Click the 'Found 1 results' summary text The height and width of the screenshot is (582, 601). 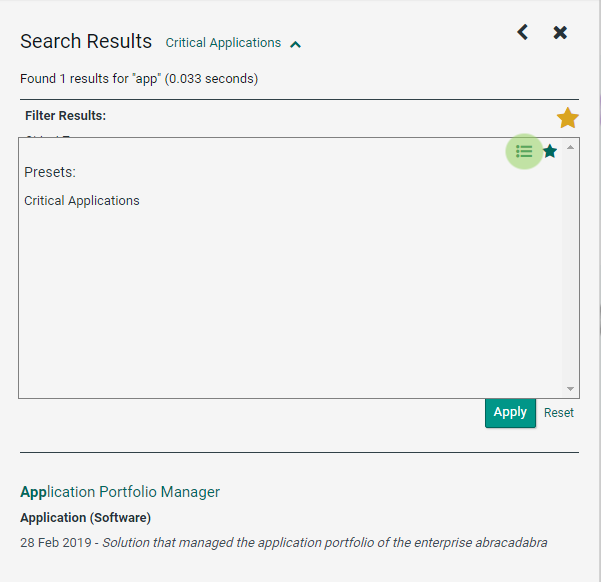pyautogui.click(x=139, y=78)
